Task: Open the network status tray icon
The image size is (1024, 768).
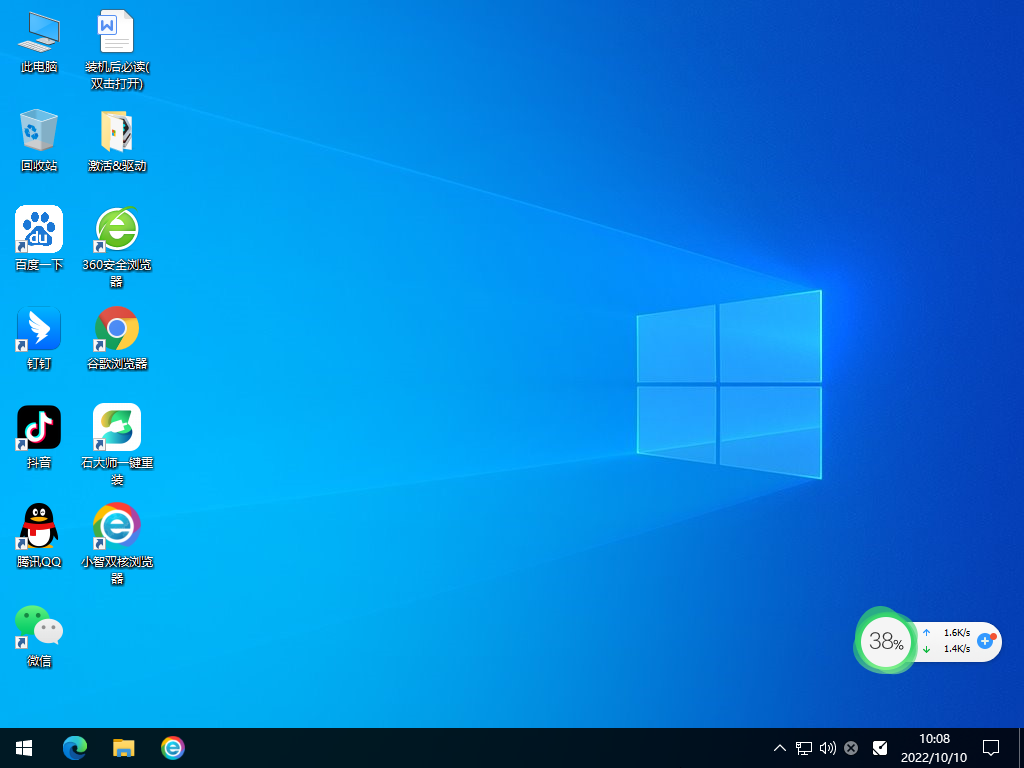Action: [802, 747]
